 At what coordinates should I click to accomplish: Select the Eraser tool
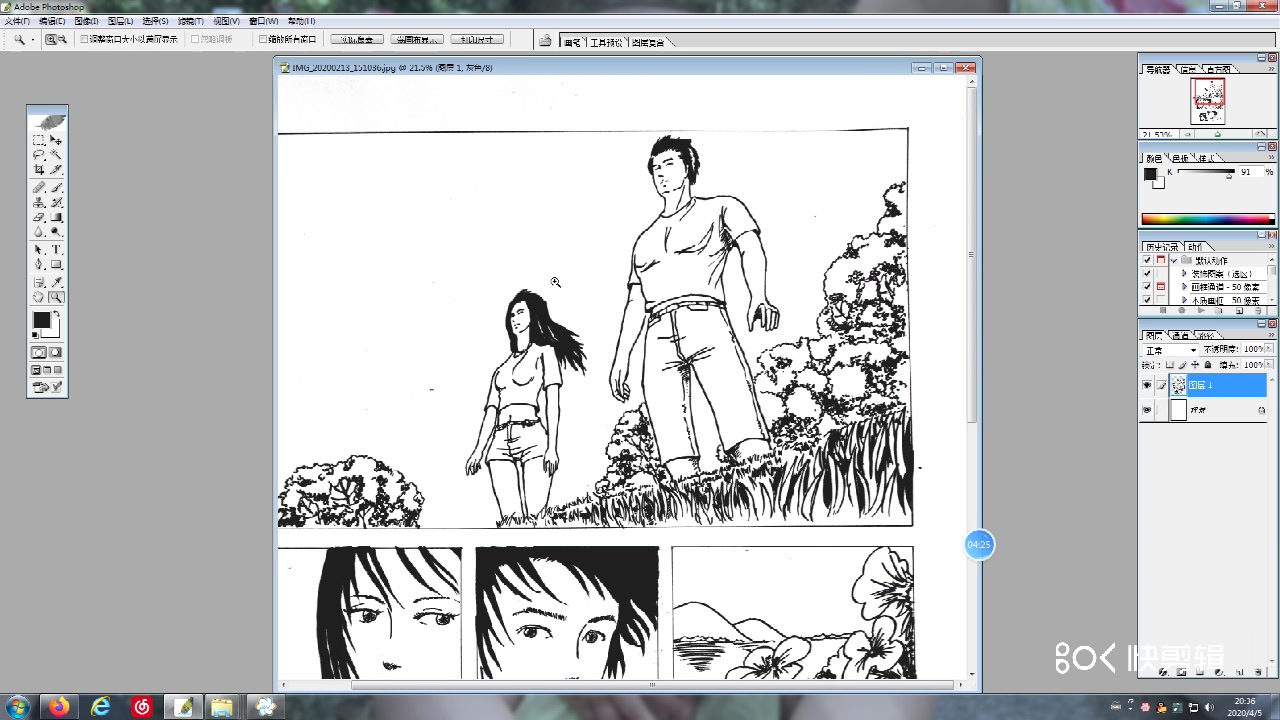(38, 216)
